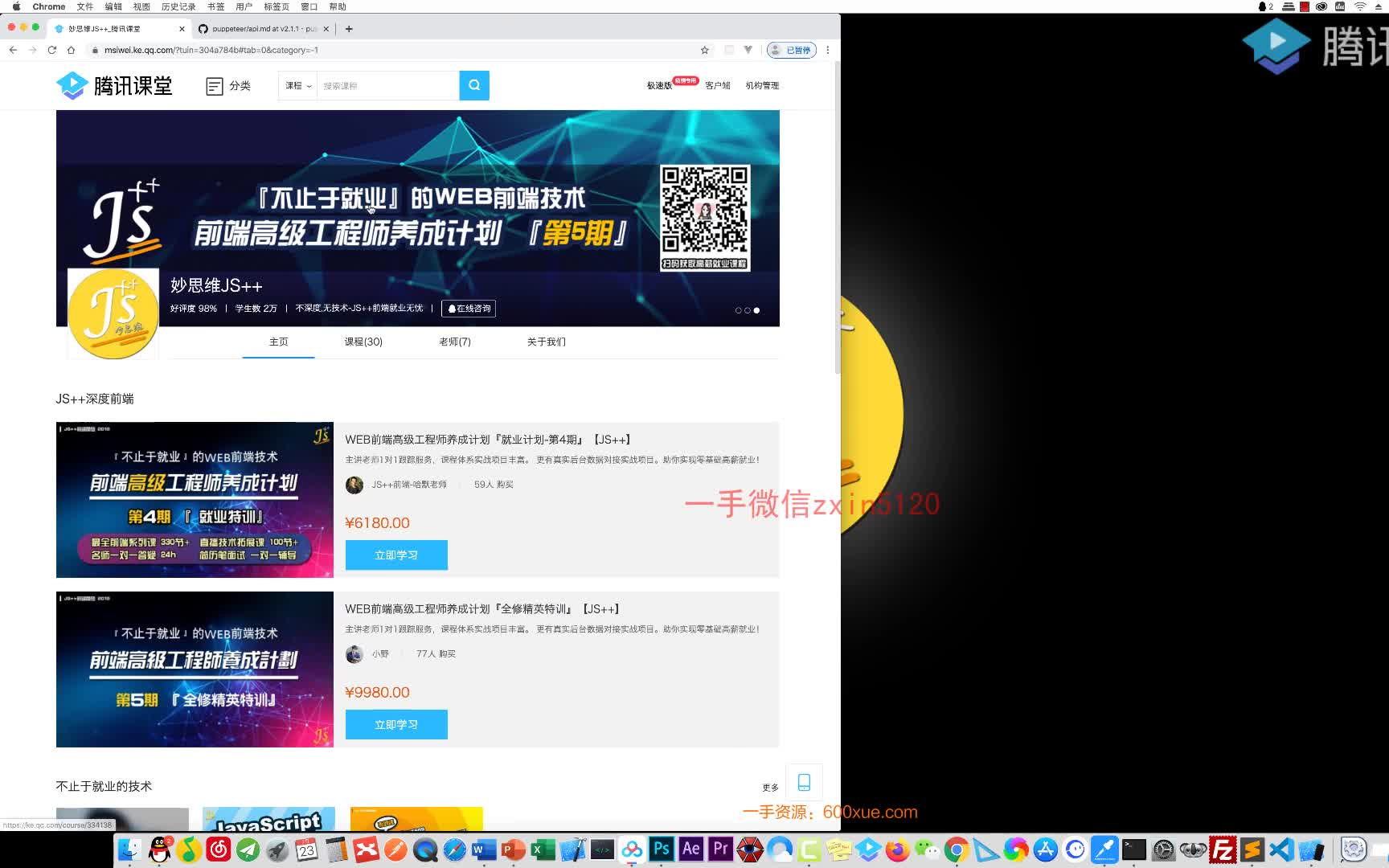Image resolution: width=1389 pixels, height=868 pixels.
Task: Open the 历史记录 menu
Action: [178, 6]
